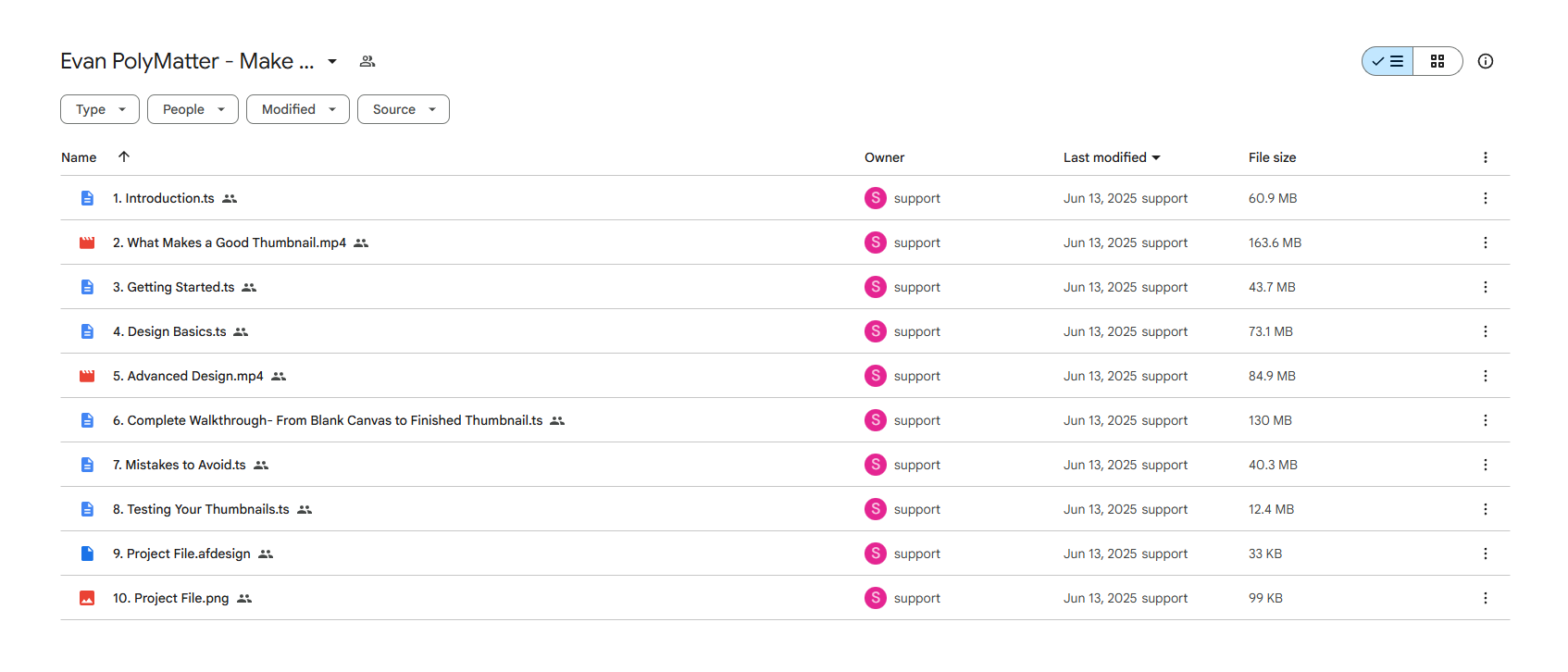Click the support owner avatar in Project File.png row
The height and width of the screenshot is (672, 1568).
tap(876, 598)
